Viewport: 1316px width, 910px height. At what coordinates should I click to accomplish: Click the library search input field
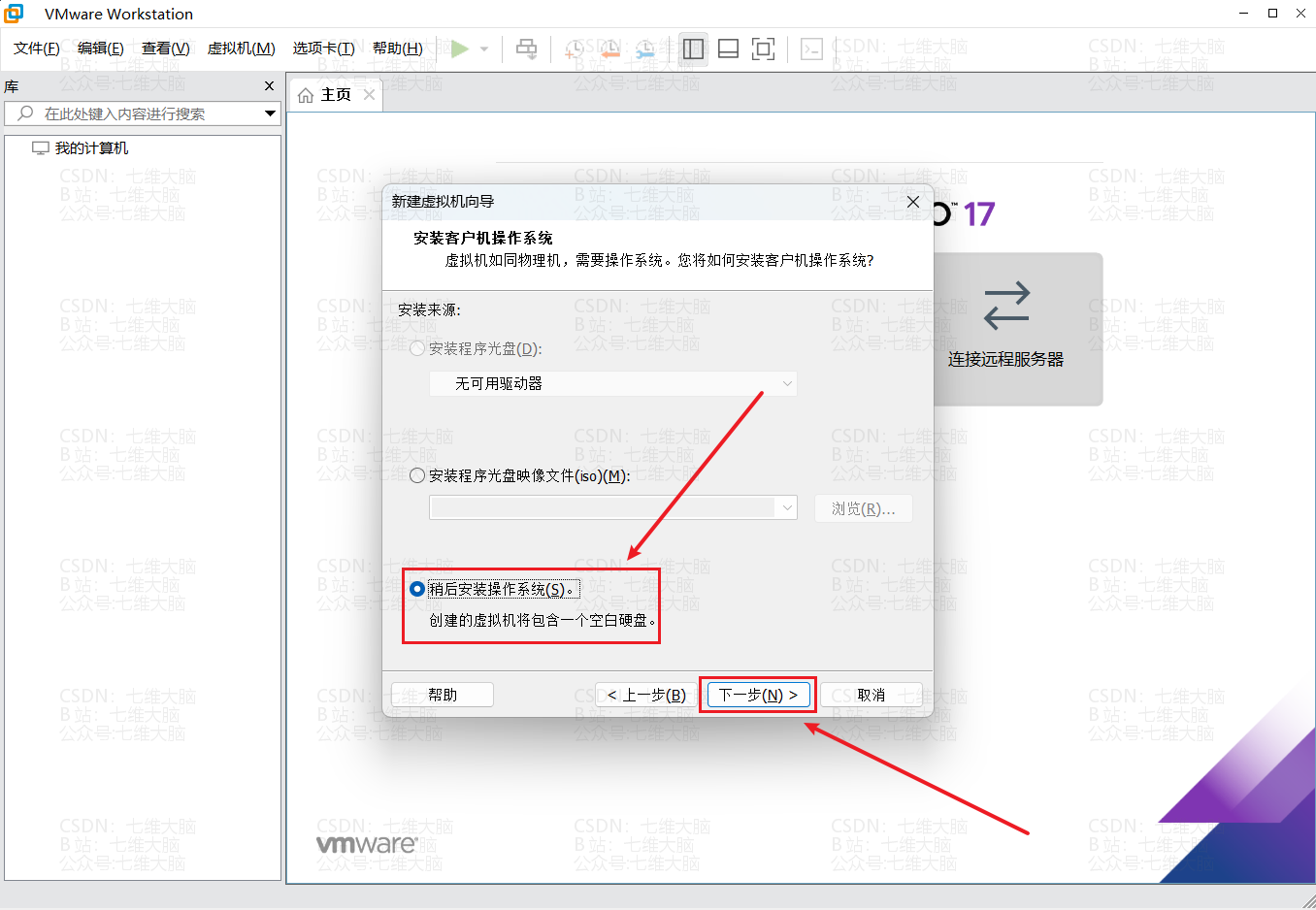tap(143, 114)
